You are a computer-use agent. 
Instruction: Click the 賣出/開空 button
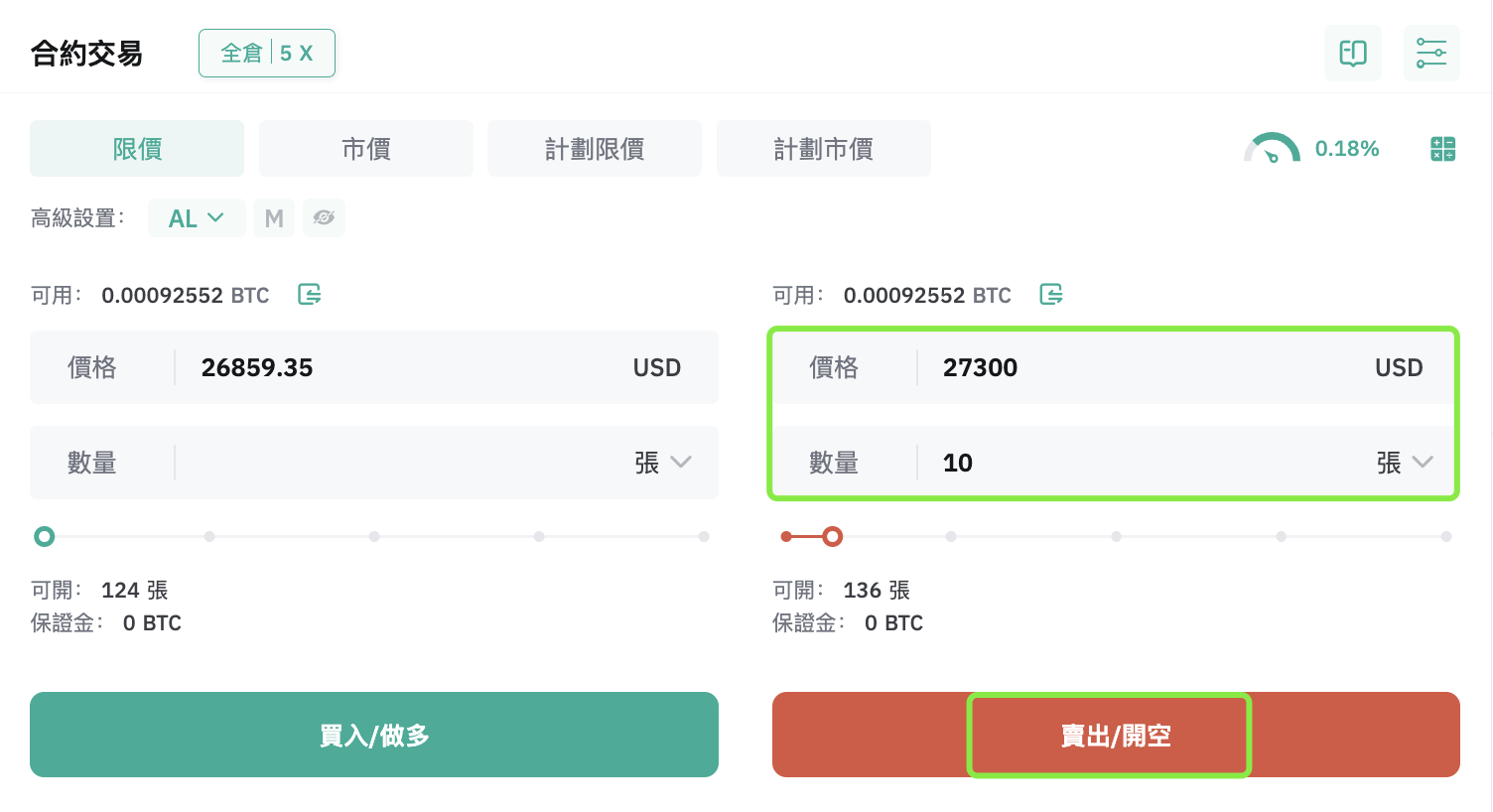click(x=1116, y=735)
